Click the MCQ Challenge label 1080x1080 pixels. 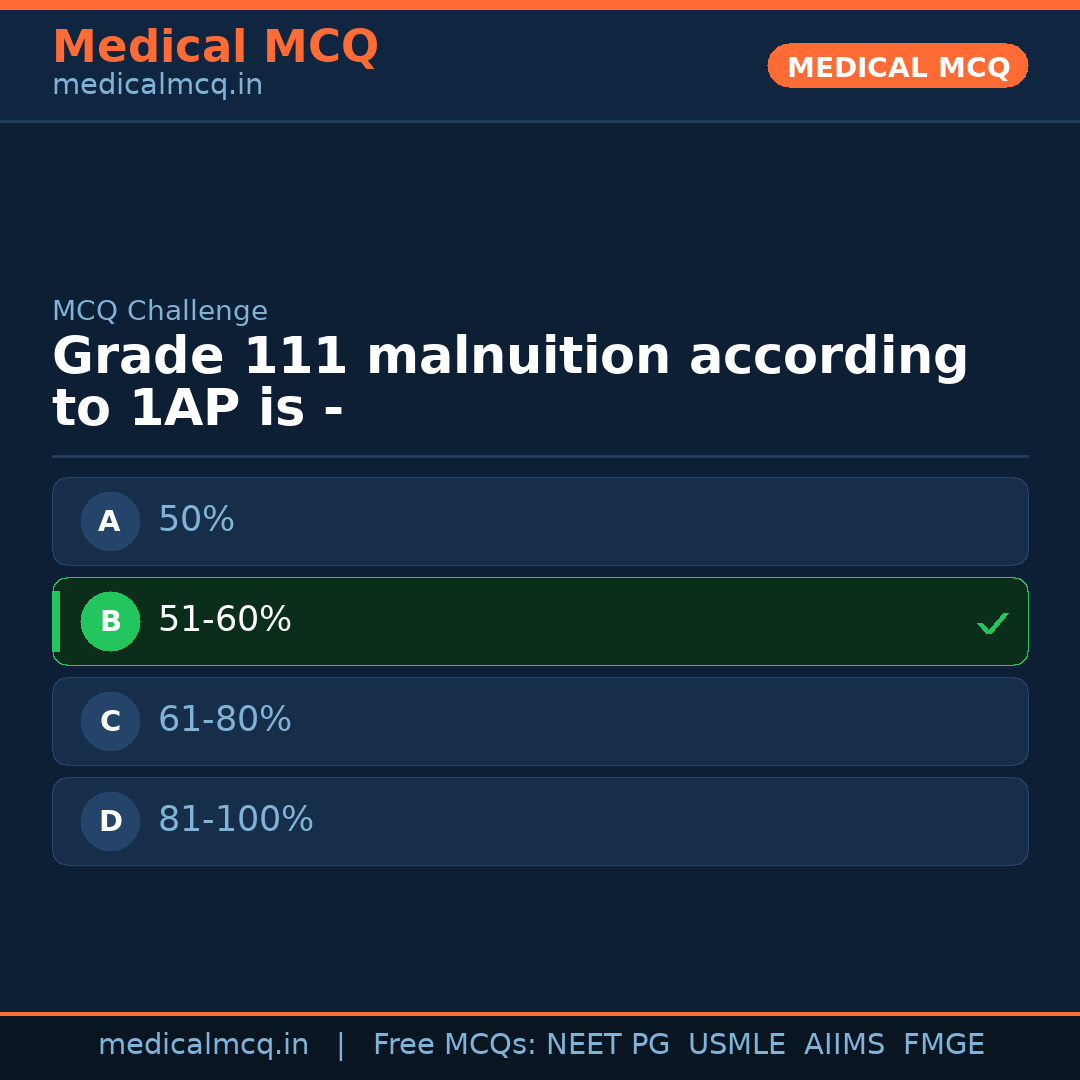pyautogui.click(x=160, y=311)
